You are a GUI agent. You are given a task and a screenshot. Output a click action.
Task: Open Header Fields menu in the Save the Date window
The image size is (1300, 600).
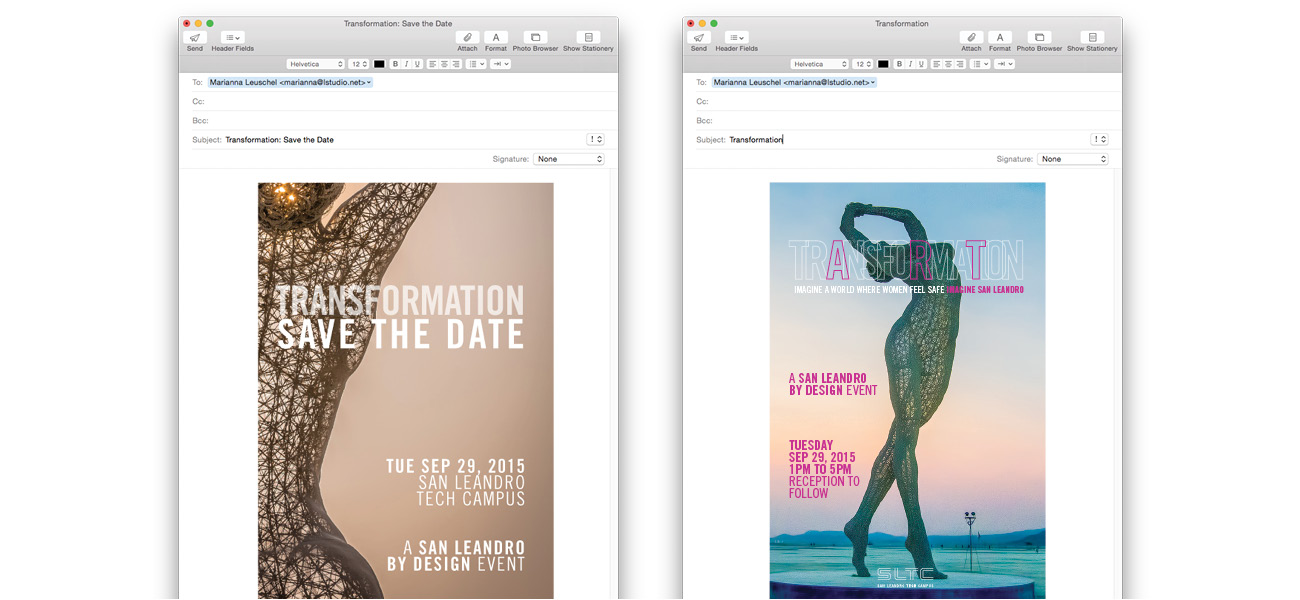(232, 38)
